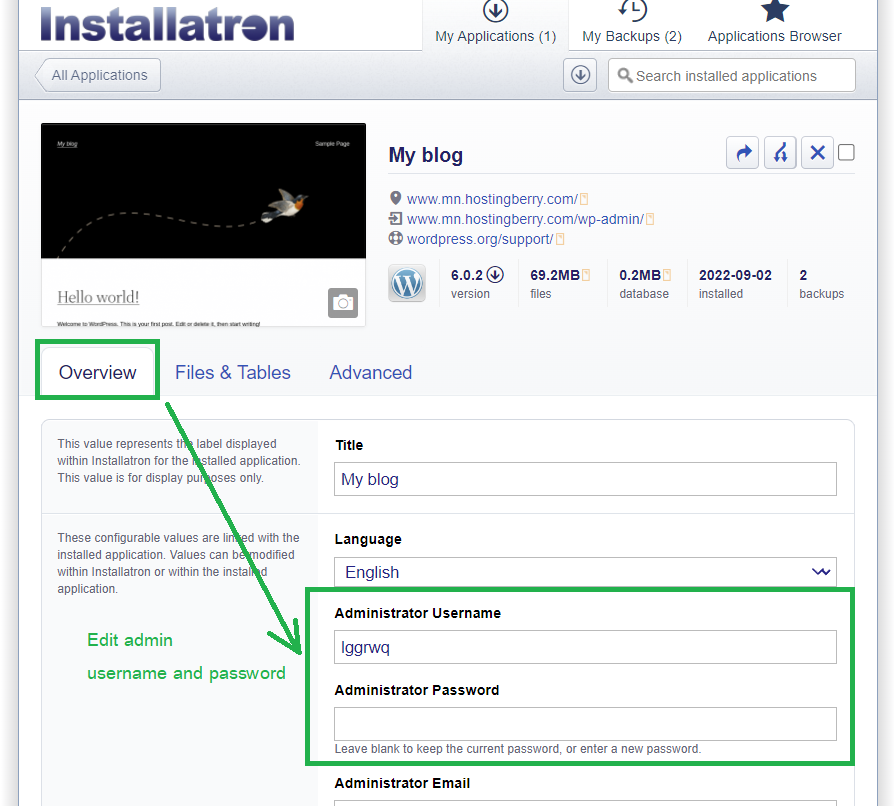
Task: Click the WordPress logo icon
Action: 407,283
